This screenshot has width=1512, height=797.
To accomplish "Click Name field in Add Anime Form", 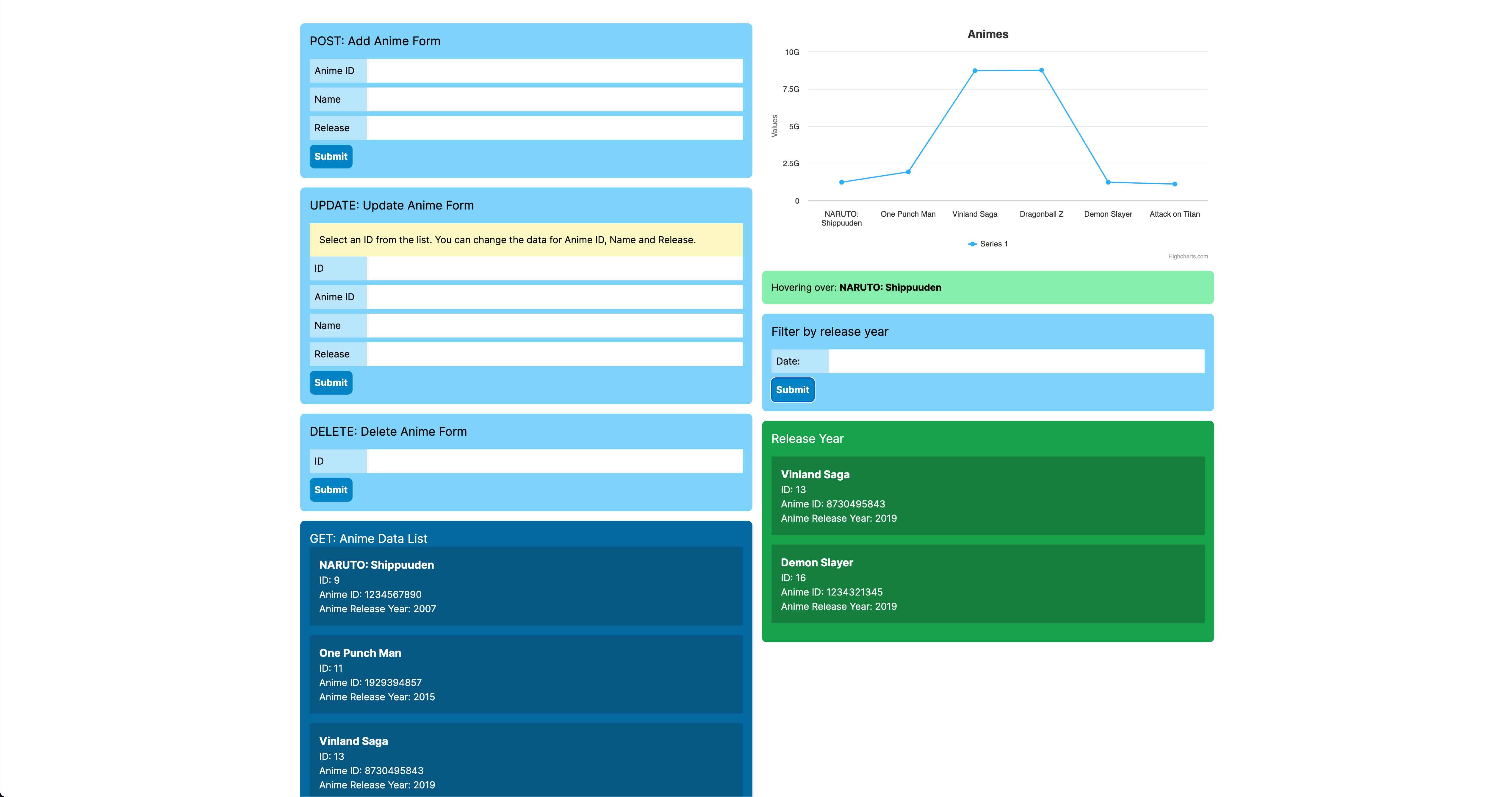I will point(554,99).
